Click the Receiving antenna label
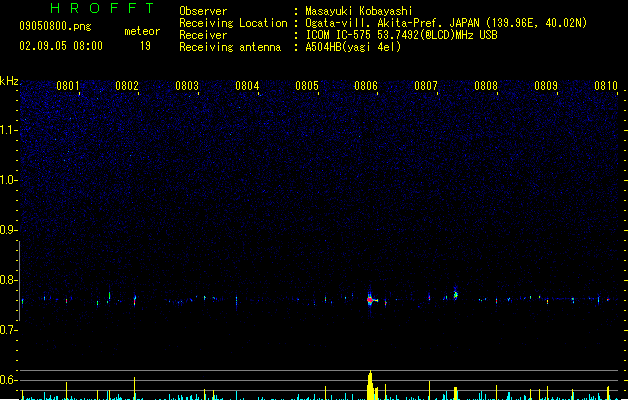Image resolution: width=629 pixels, height=400 pixels. click(230, 47)
